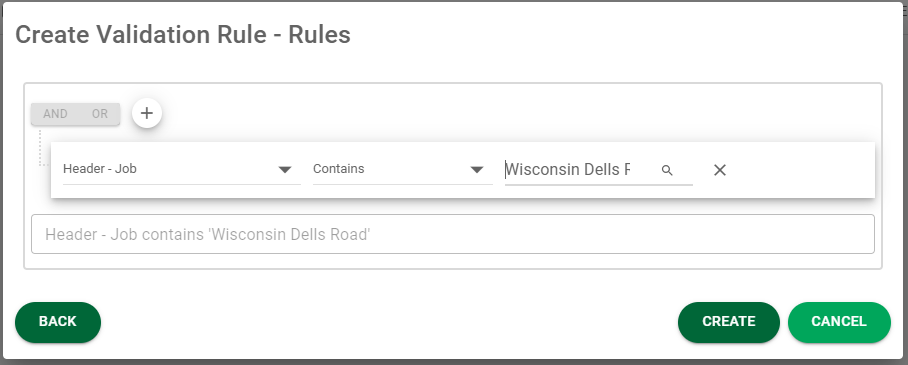Click the arrow icon beside Header - Job
The image size is (908, 365).
point(284,170)
